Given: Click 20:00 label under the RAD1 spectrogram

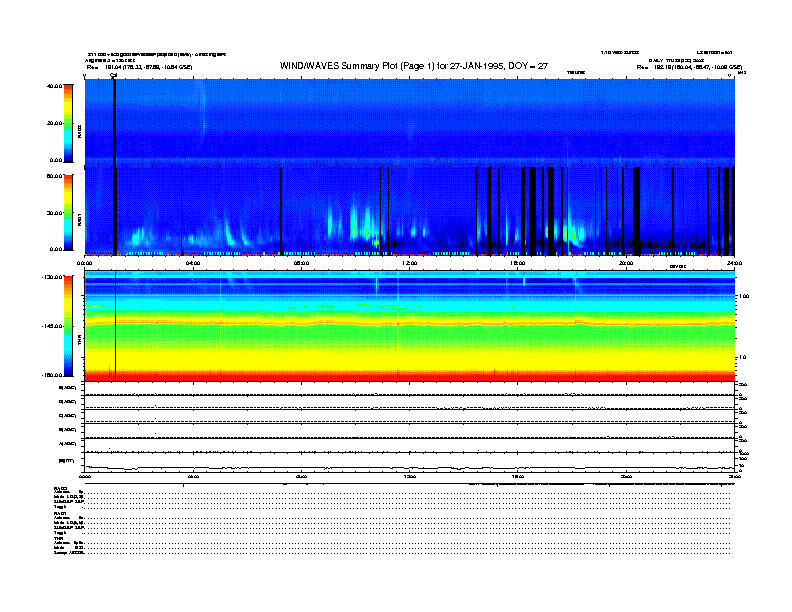Looking at the screenshot, I should pyautogui.click(x=626, y=263).
